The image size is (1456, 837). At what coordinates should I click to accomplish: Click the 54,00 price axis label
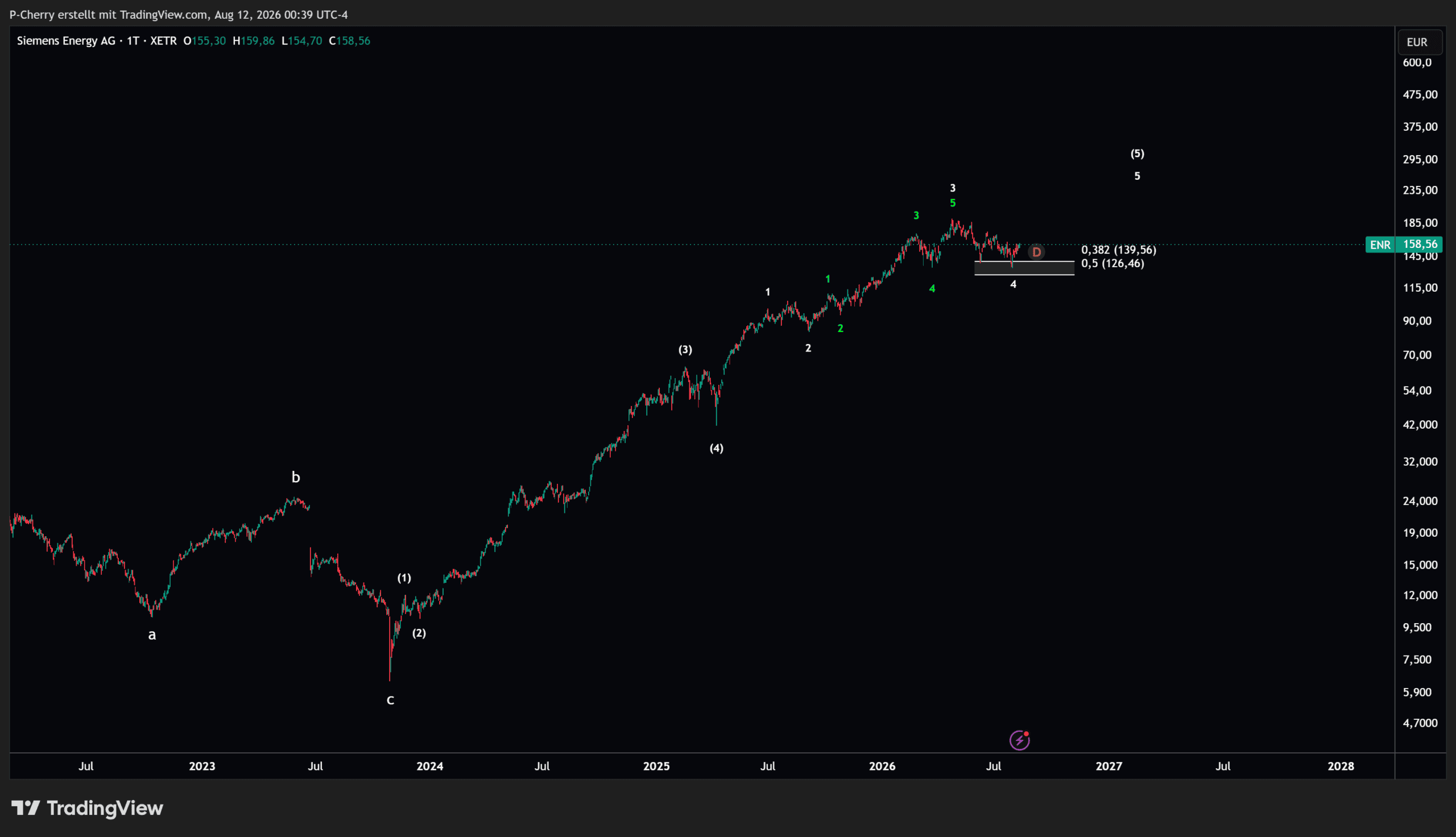pos(1417,391)
